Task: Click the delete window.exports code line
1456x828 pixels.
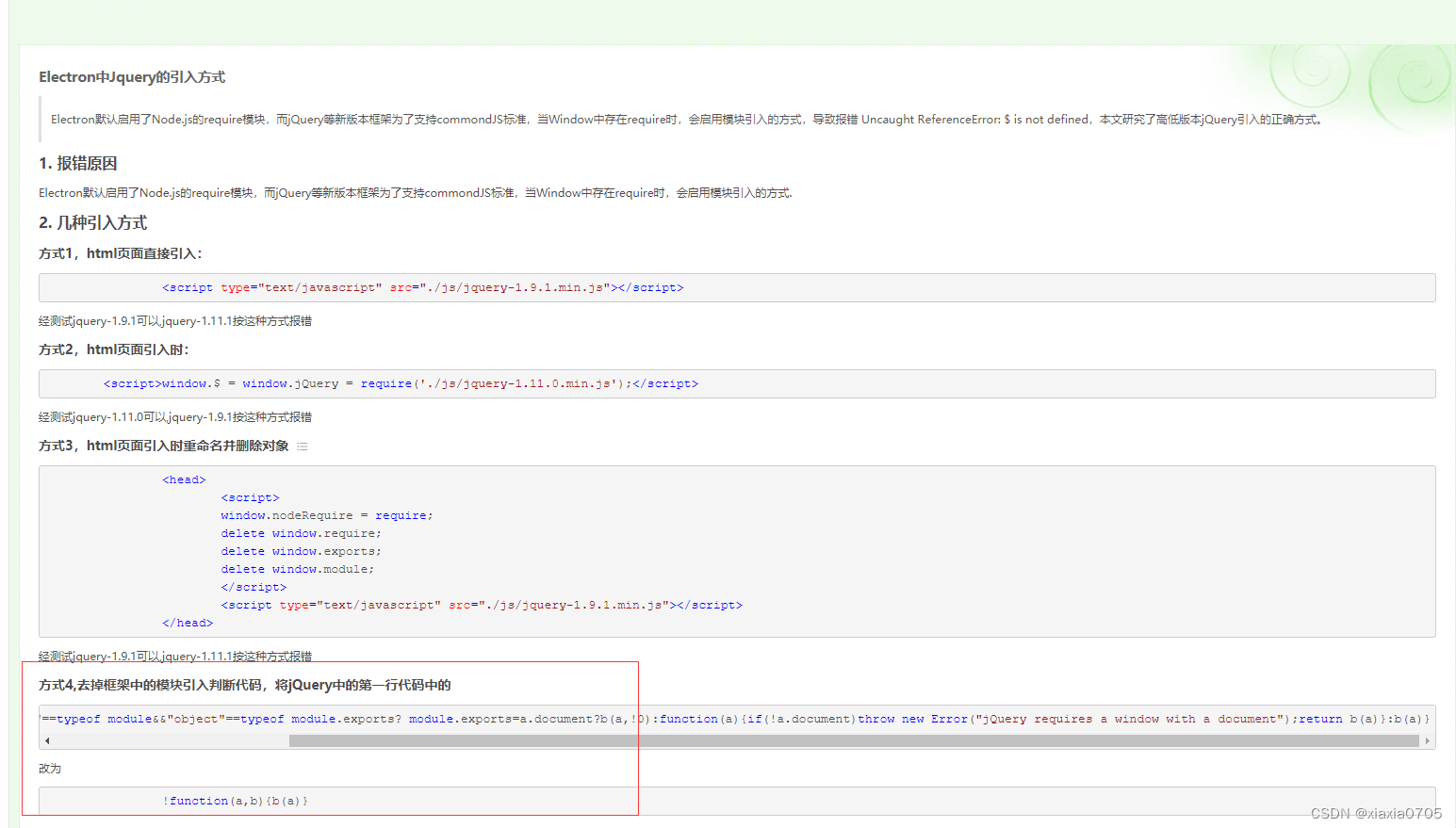Action: pos(301,550)
